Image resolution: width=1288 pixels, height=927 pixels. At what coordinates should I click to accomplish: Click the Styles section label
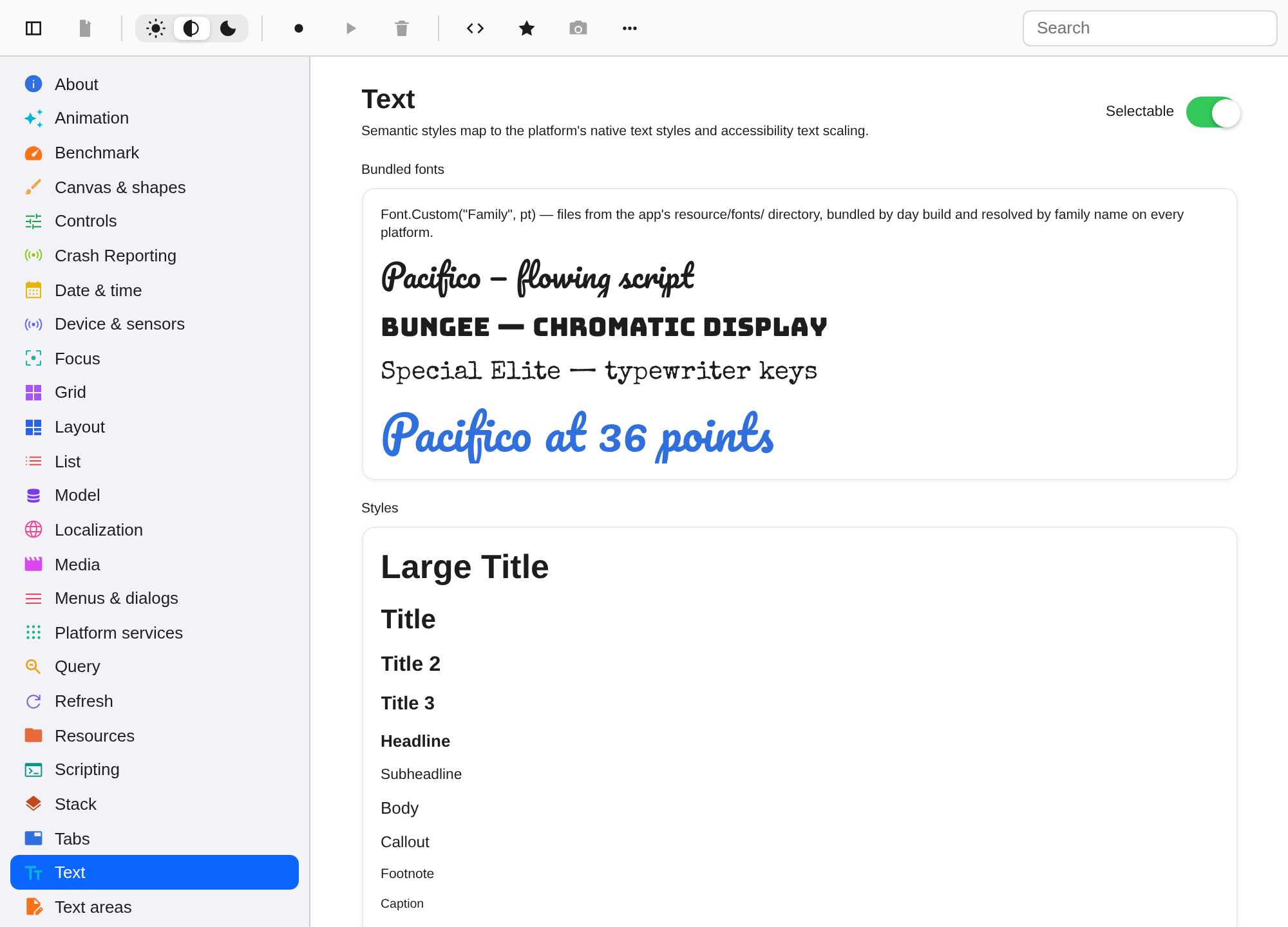[380, 508]
